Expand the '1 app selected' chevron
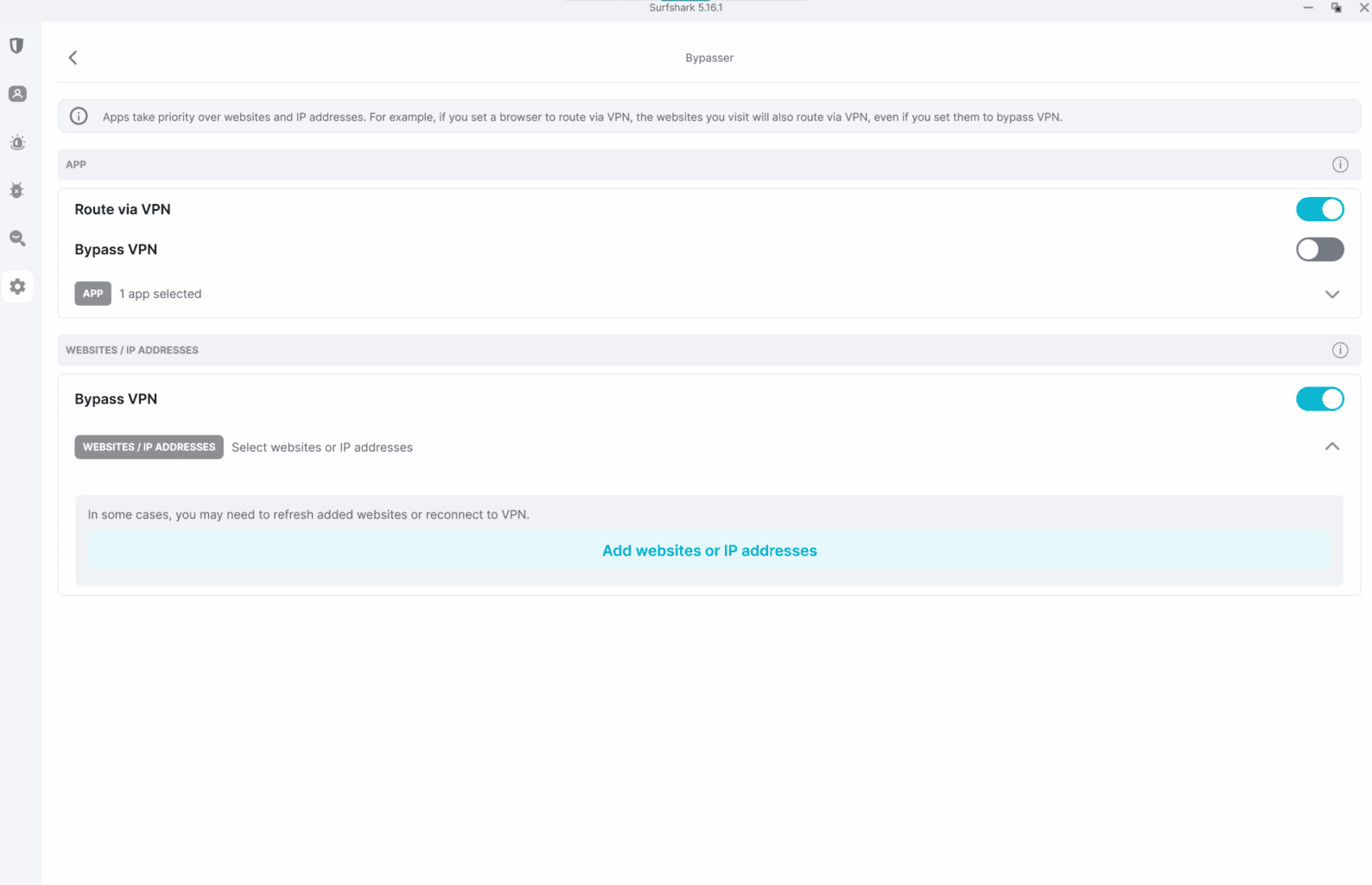 click(x=1332, y=295)
